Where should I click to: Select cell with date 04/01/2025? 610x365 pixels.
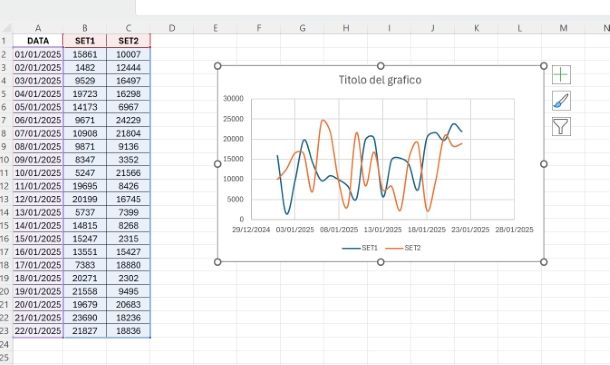(x=38, y=94)
